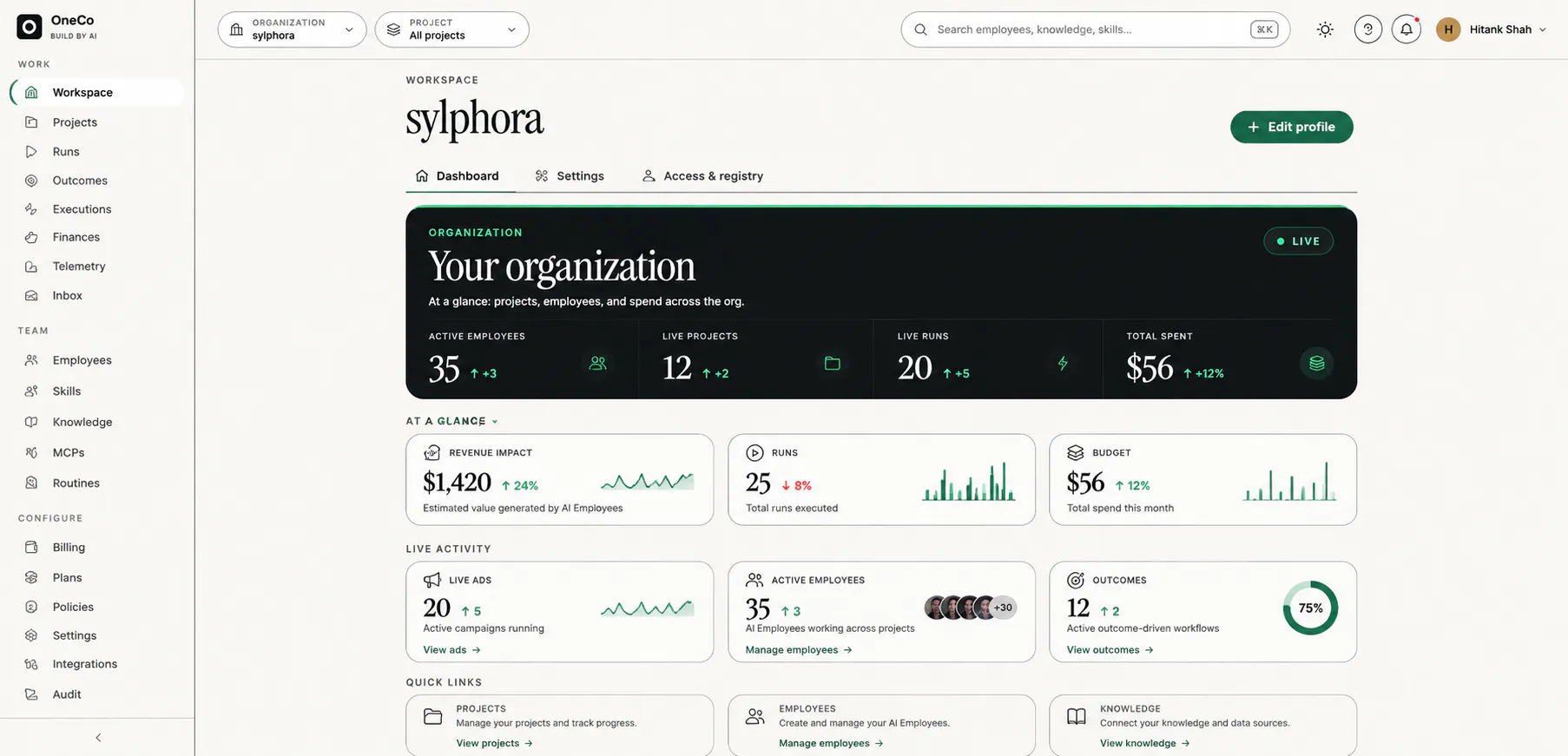This screenshot has height=756, width=1568.
Task: Open Workspace in the sidebar
Action: pyautogui.click(x=97, y=93)
